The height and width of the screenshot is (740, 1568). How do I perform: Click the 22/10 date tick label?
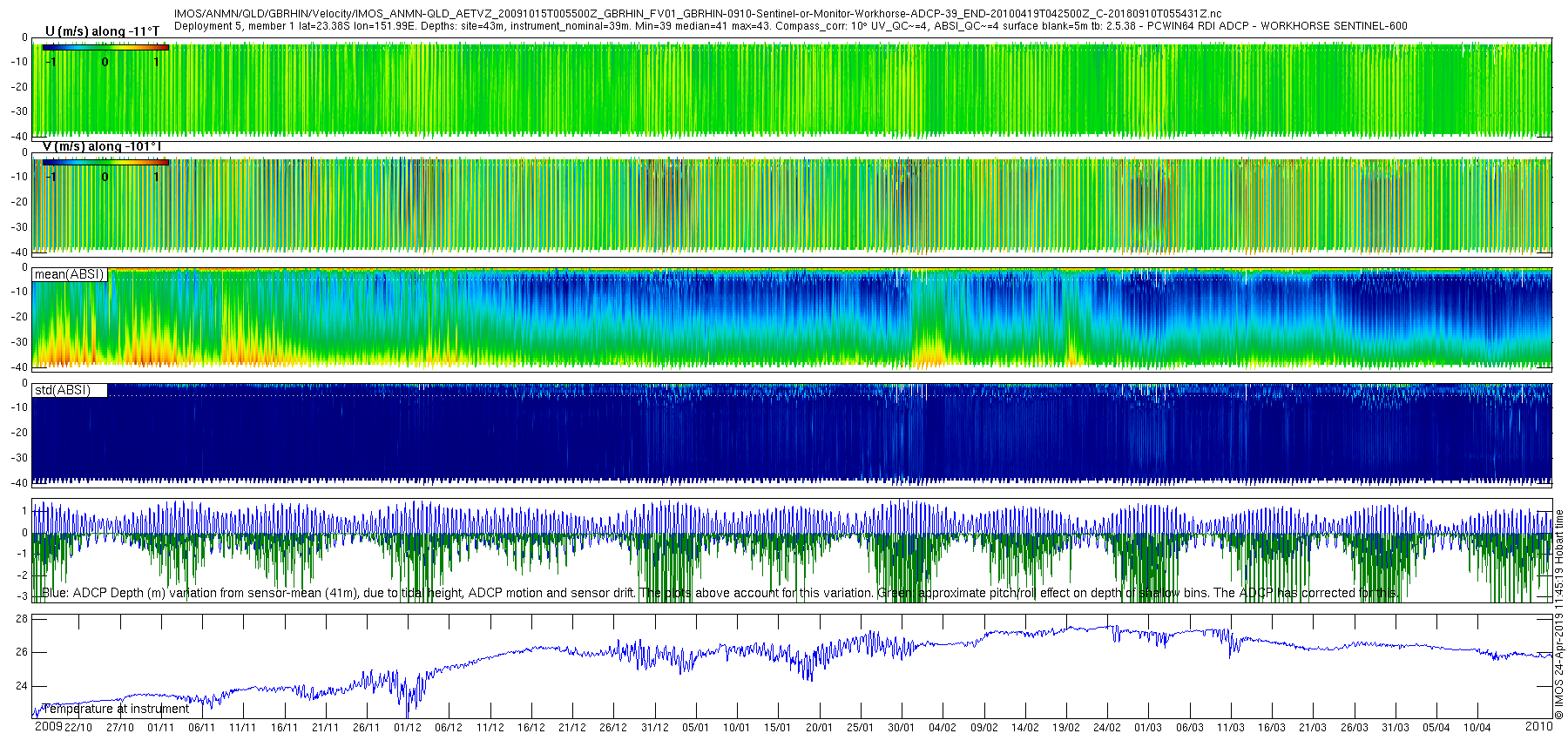coord(78,728)
